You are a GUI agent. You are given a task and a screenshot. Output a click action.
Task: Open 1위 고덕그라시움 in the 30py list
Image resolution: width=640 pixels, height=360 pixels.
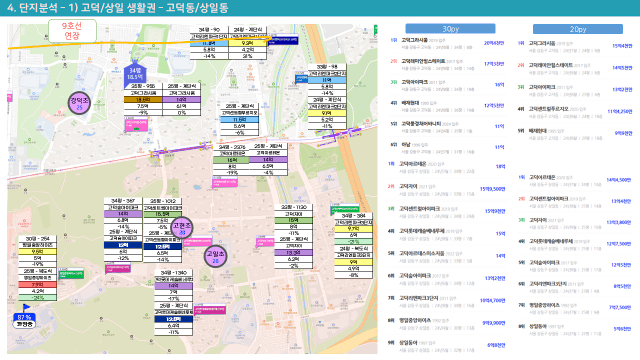coord(447,43)
